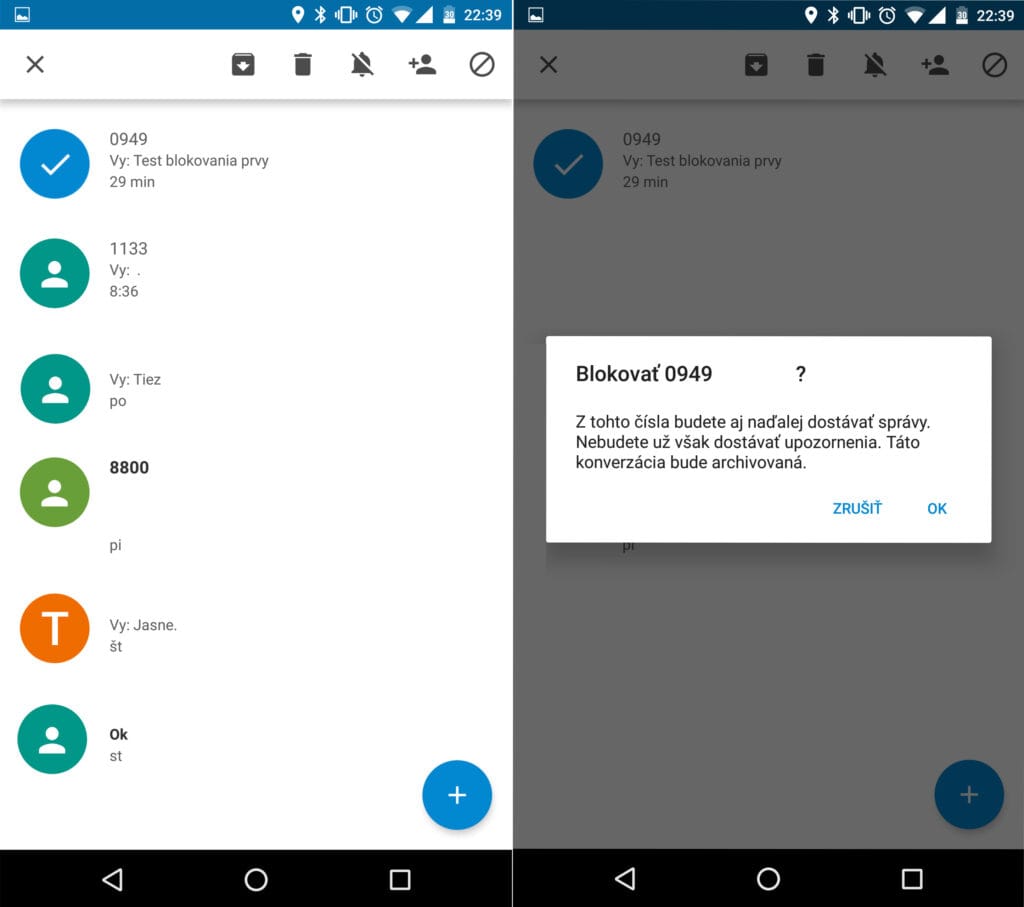Tap the add contact icon on the undimmed toolbar

coord(422,65)
